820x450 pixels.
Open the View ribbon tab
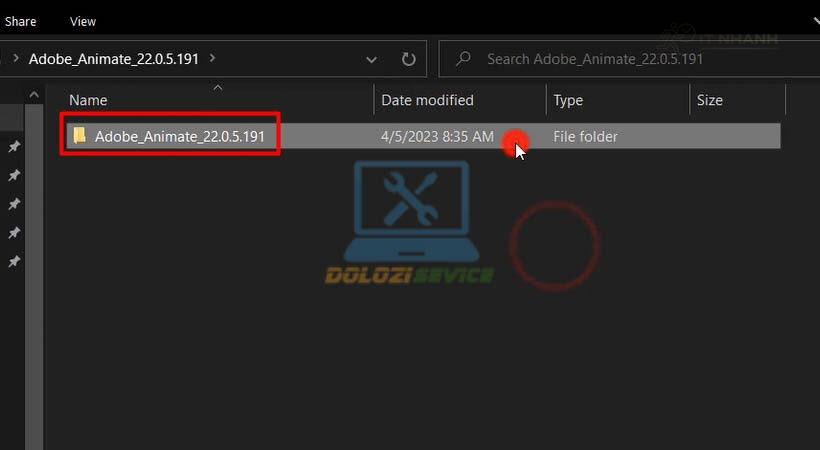[83, 21]
